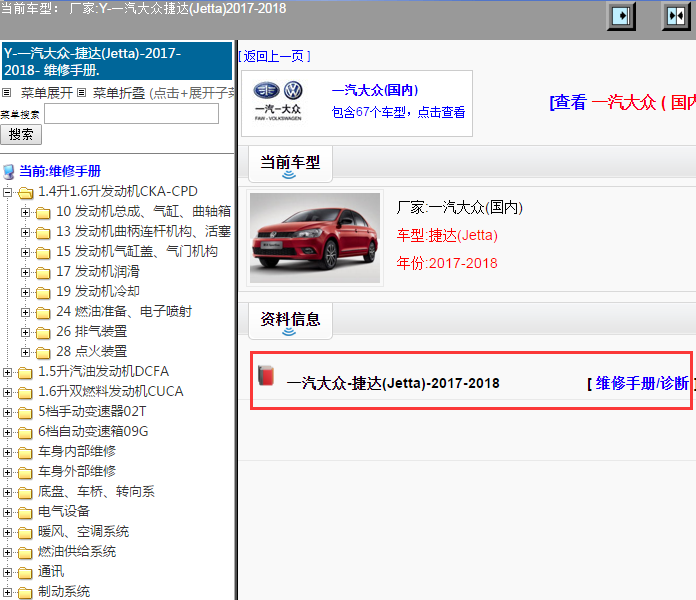Image resolution: width=696 pixels, height=600 pixels.
Task: Select the 一汽大众-捷达(Jetta)-2017-2018 entry text
Action: [393, 383]
